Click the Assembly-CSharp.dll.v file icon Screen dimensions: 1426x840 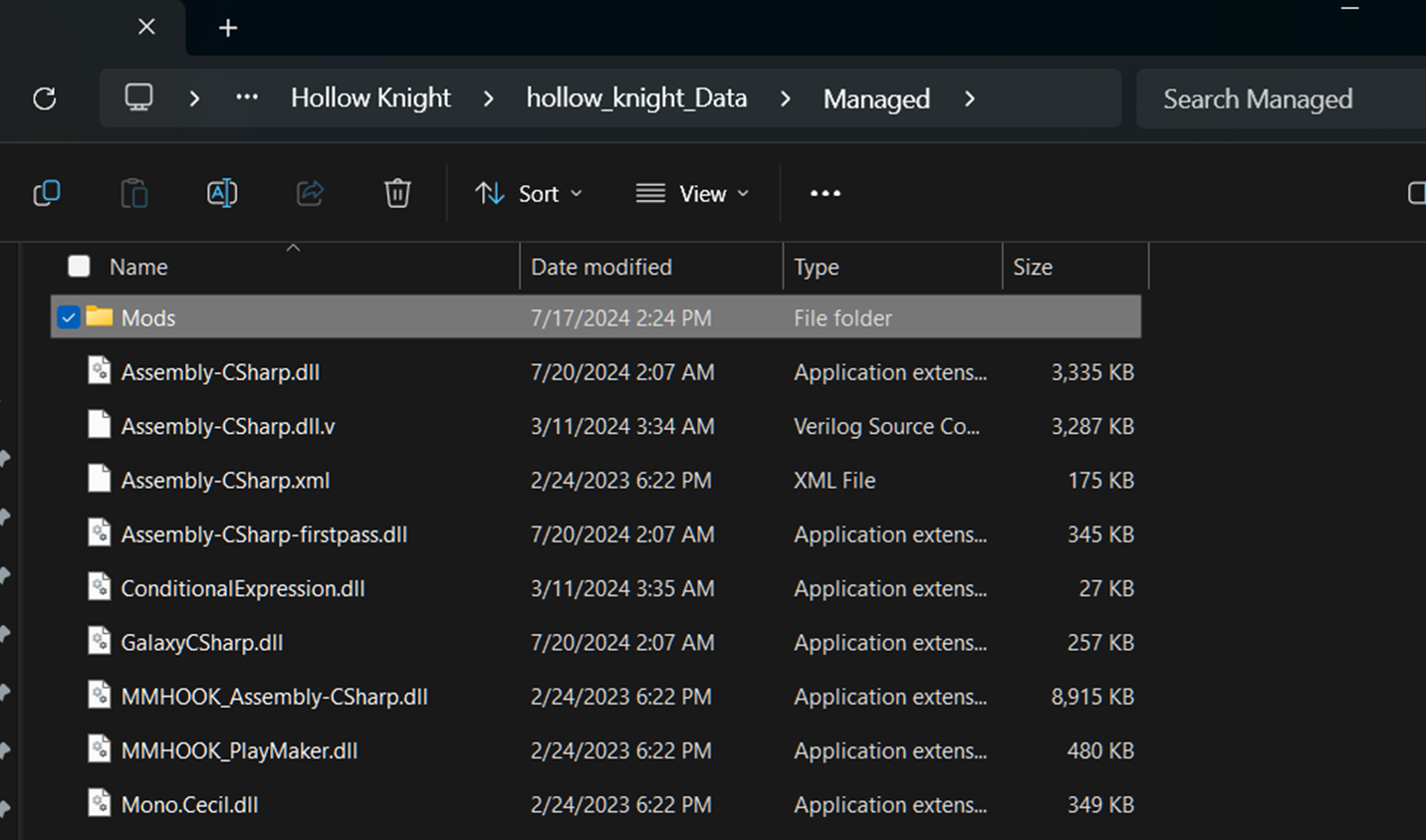(100, 425)
